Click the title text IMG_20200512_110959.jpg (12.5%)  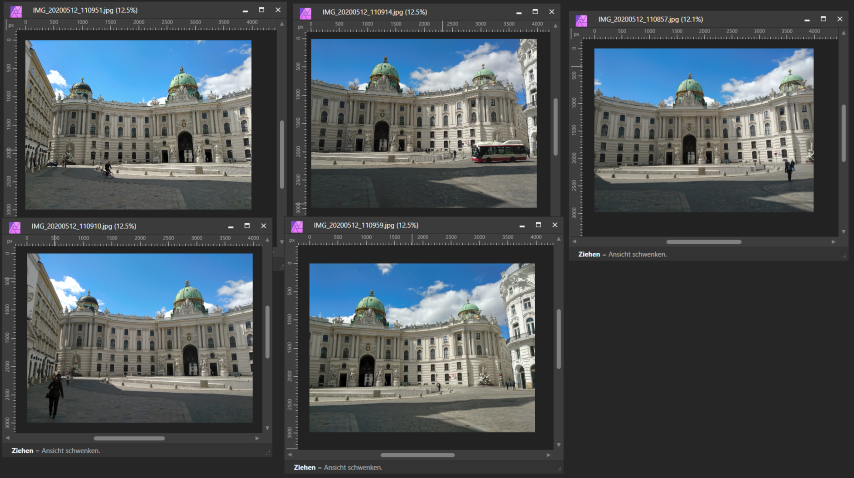pos(366,225)
